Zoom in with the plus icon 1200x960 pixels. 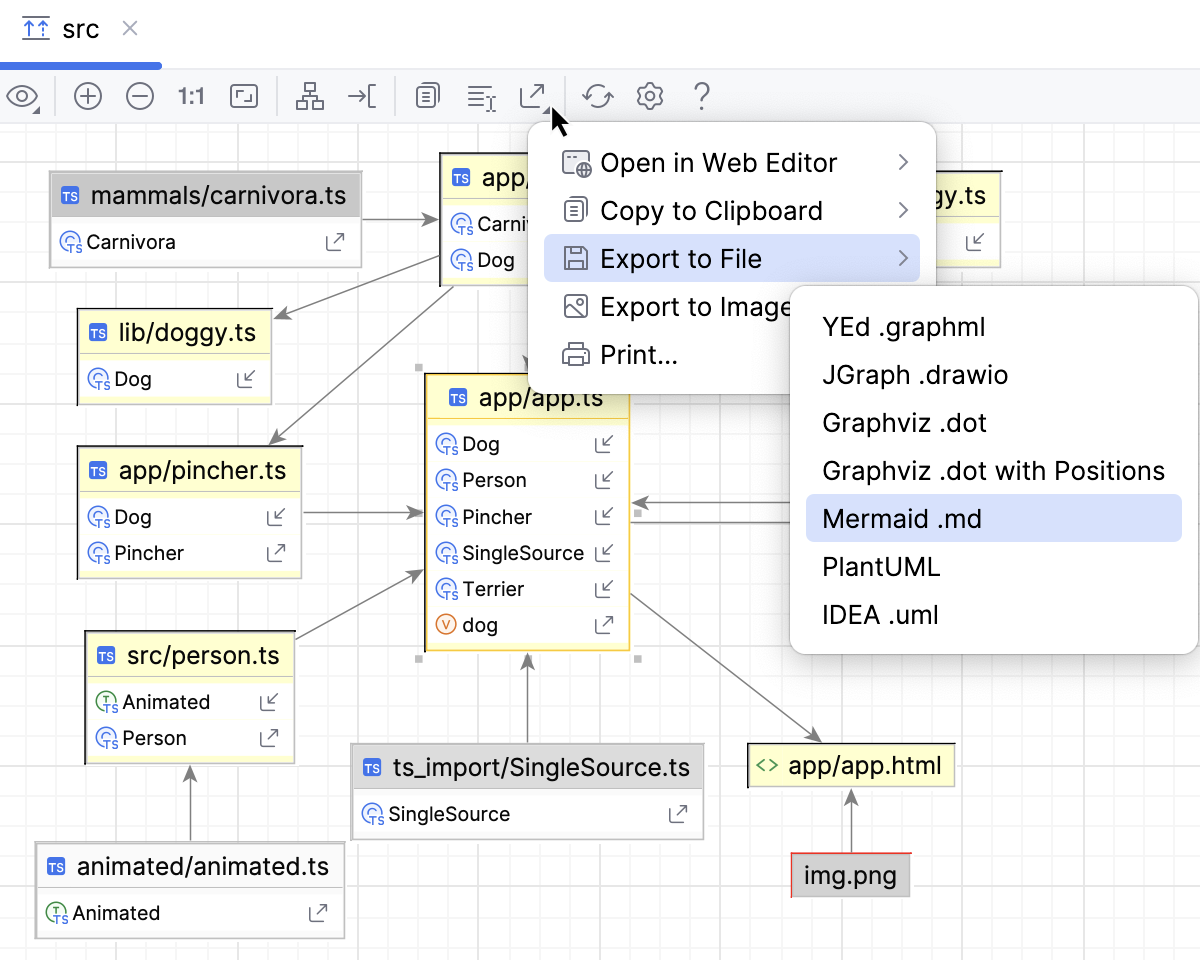point(88,97)
